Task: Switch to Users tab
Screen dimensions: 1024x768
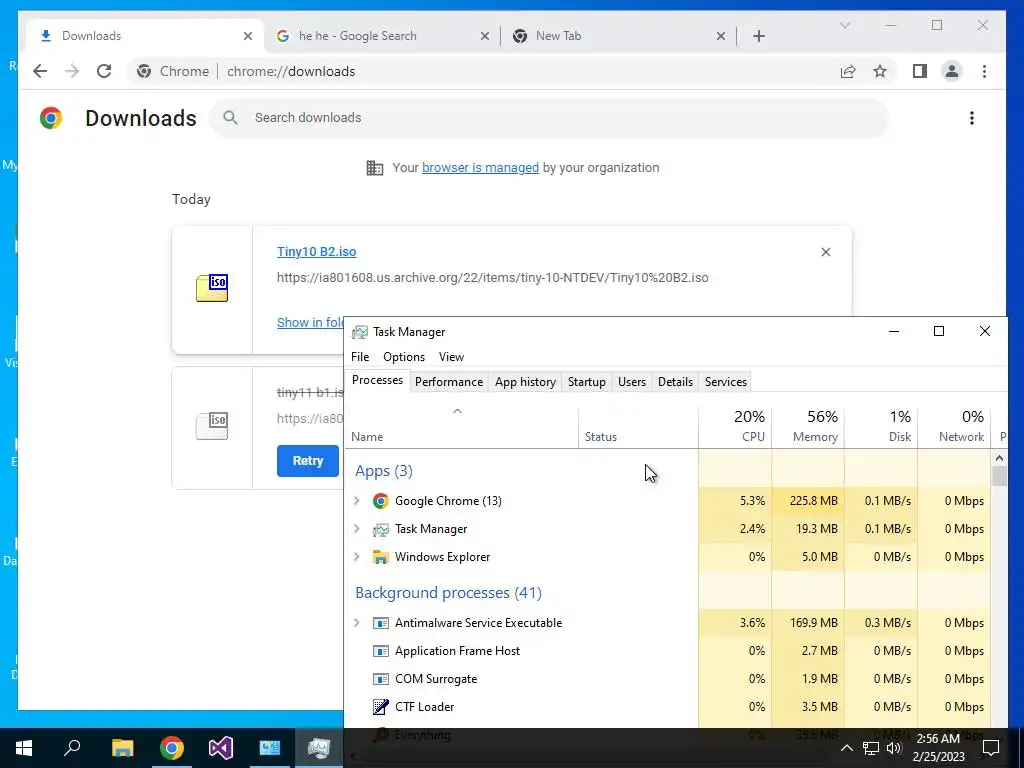Action: tap(632, 382)
